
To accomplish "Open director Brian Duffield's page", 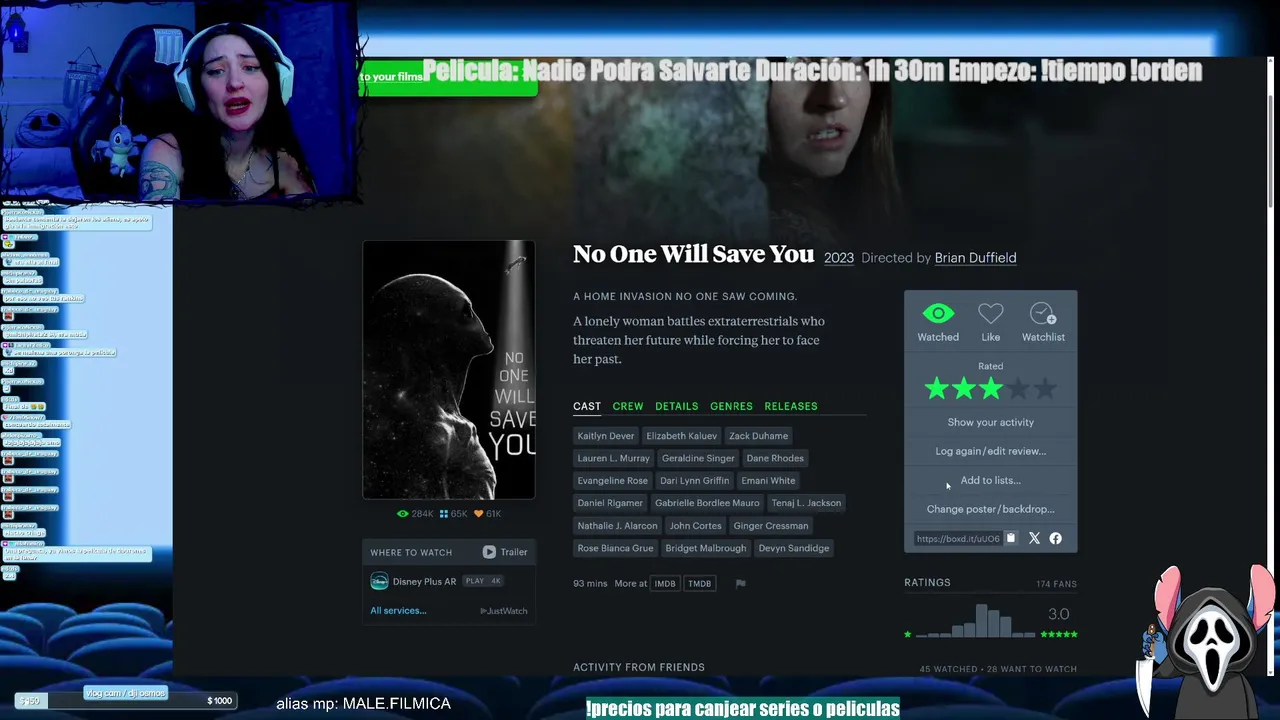I will [975, 258].
